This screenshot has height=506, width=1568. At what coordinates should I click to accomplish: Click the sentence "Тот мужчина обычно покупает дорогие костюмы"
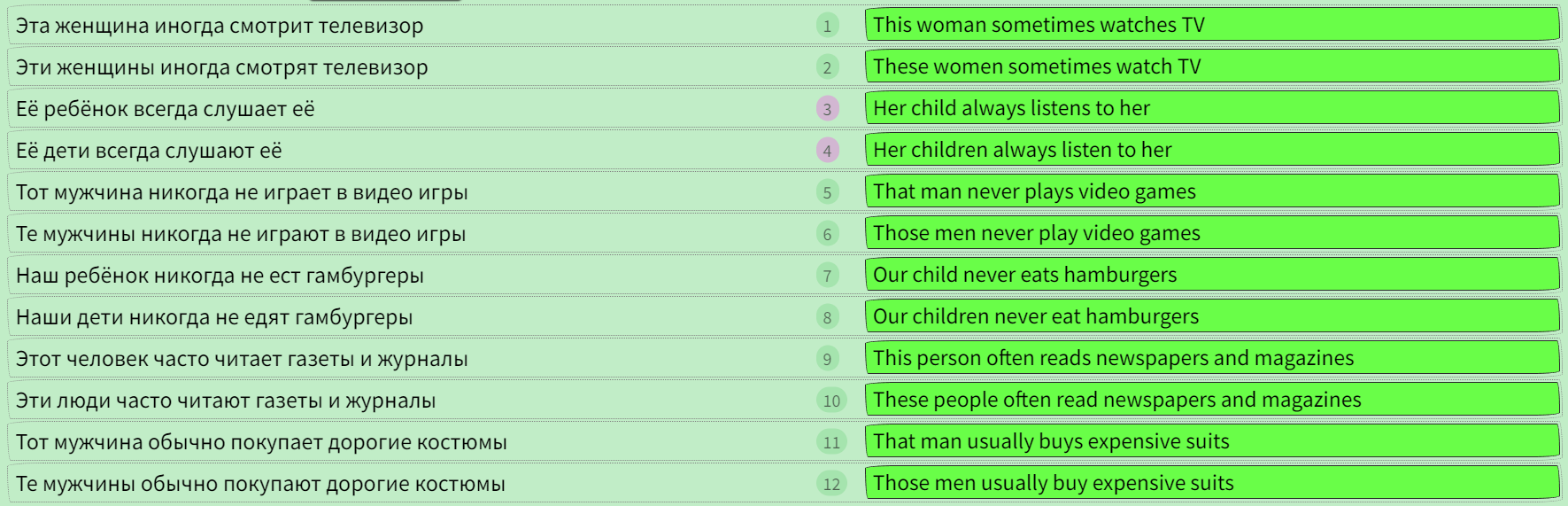pyautogui.click(x=261, y=442)
